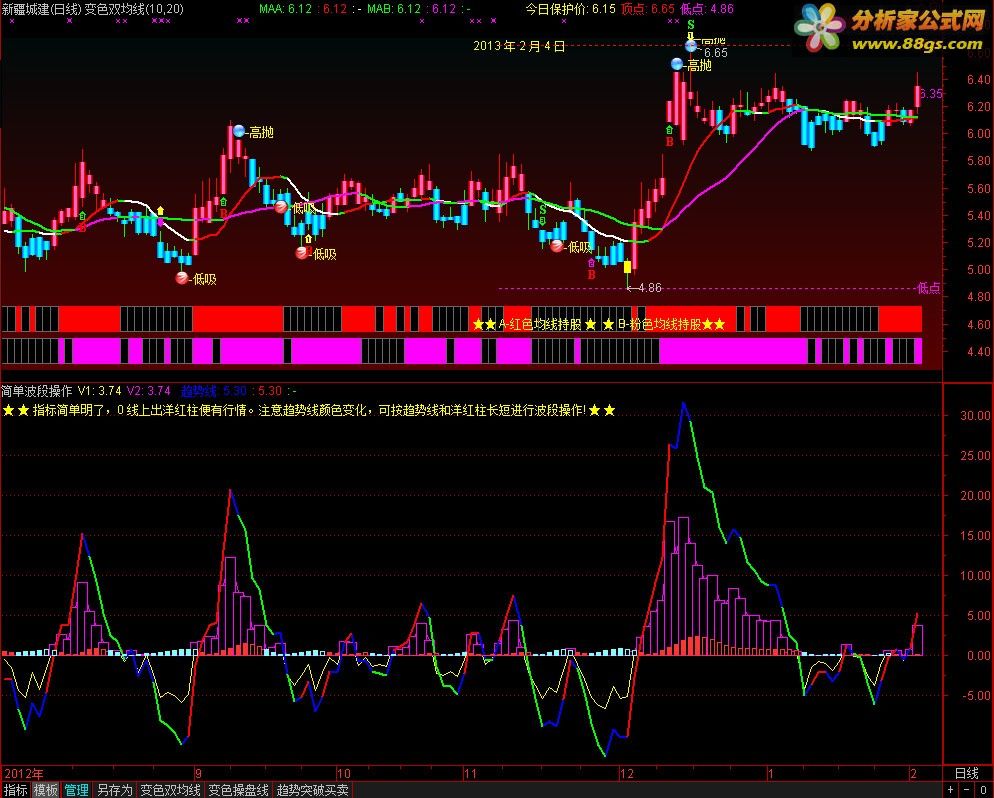
Task: Click the 2012年 marker on date axis
Action: (x=24, y=773)
